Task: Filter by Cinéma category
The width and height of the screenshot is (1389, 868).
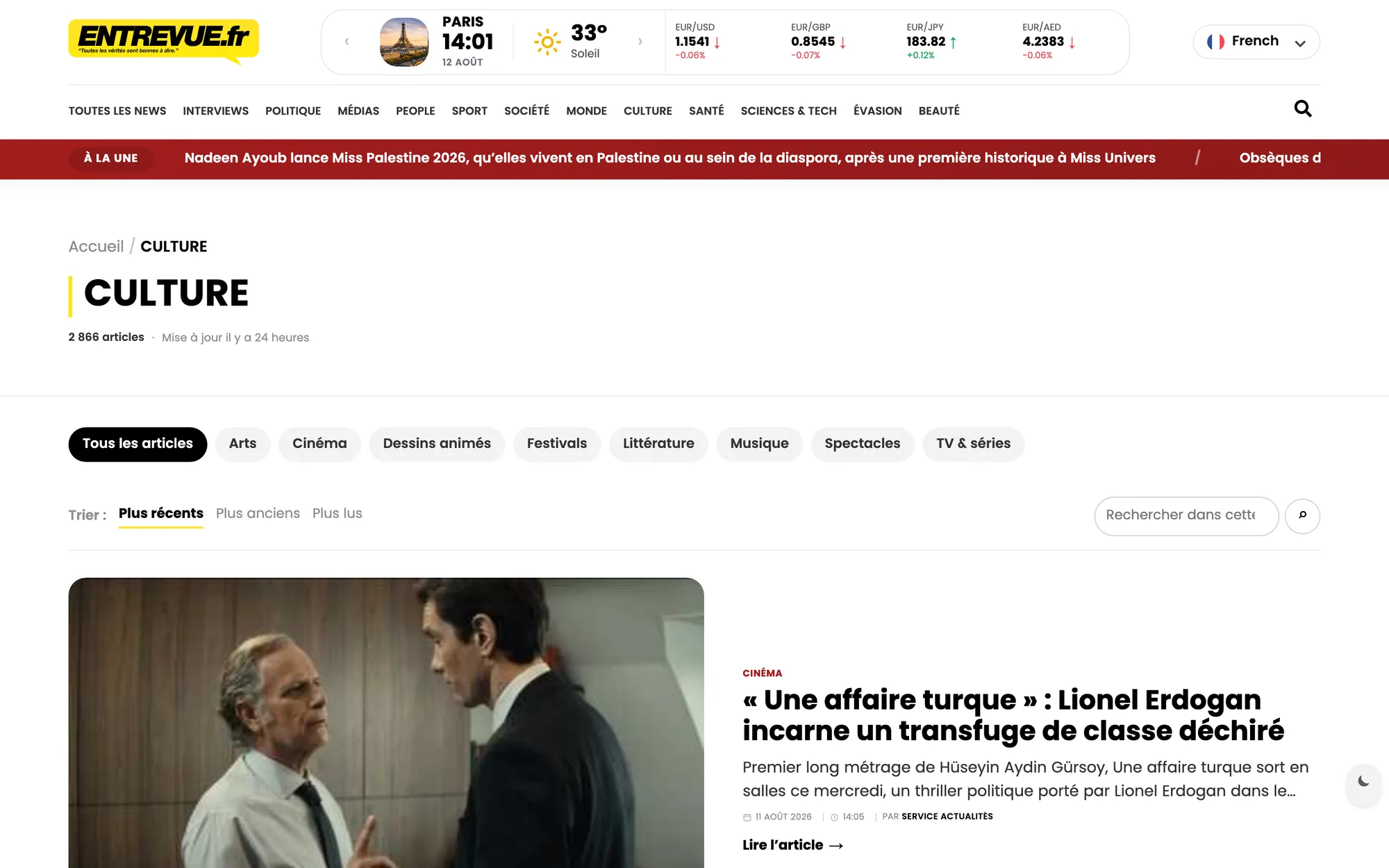Action: (319, 444)
